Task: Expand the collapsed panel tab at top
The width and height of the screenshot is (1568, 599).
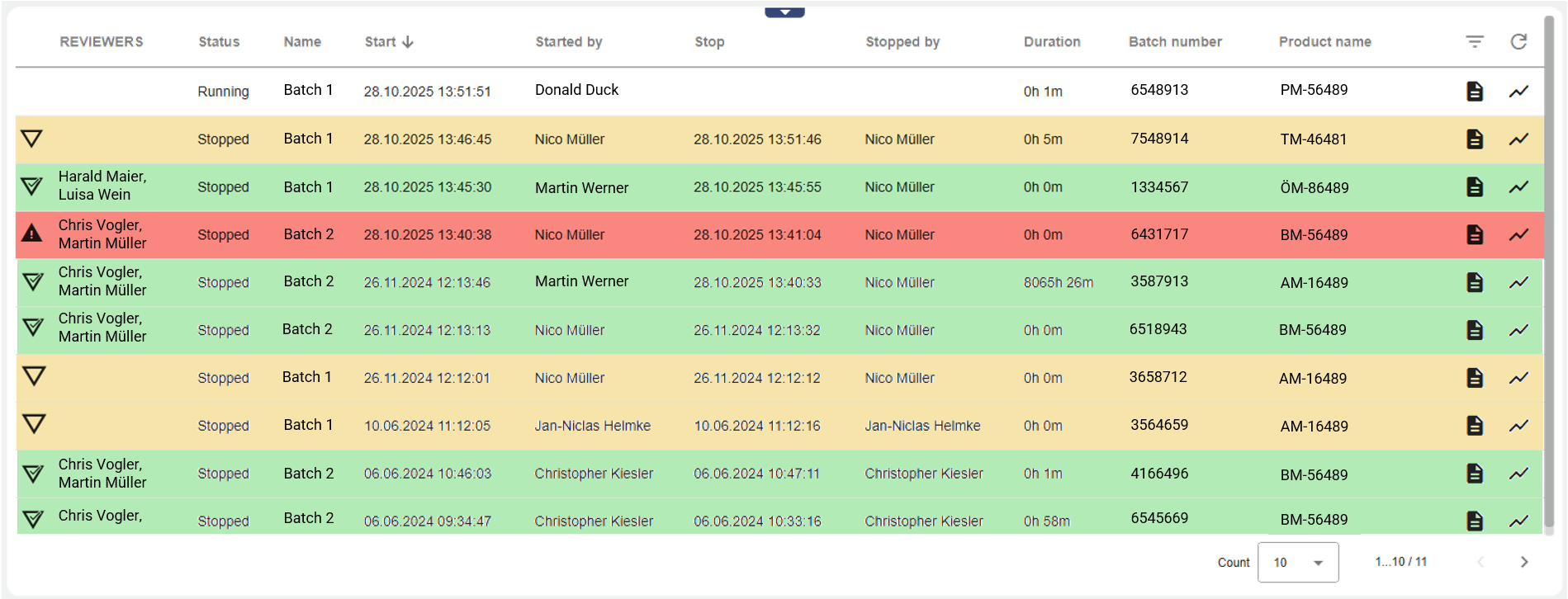Action: tap(784, 12)
